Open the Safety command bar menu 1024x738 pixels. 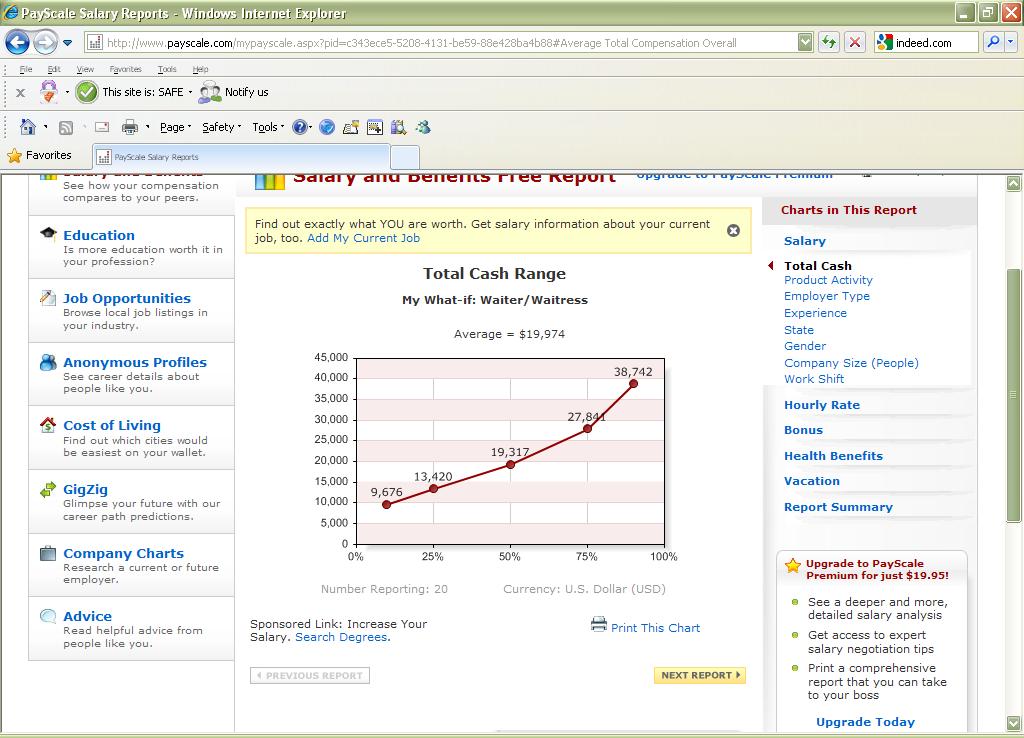[x=221, y=127]
